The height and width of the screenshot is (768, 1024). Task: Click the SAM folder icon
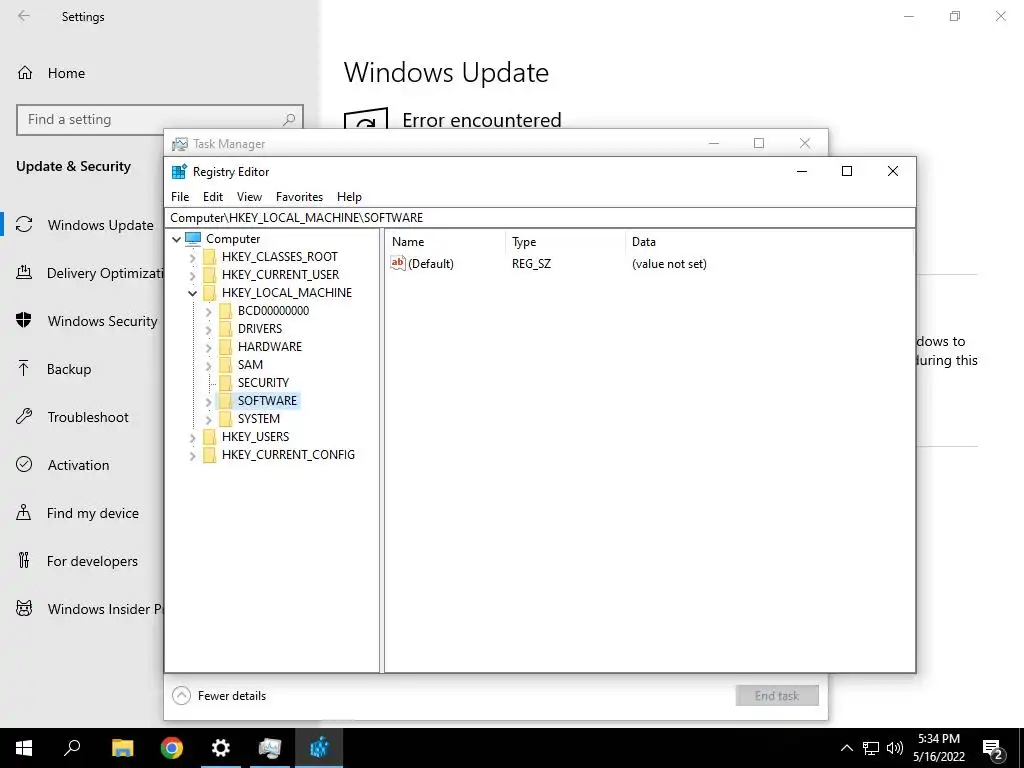pyautogui.click(x=225, y=364)
